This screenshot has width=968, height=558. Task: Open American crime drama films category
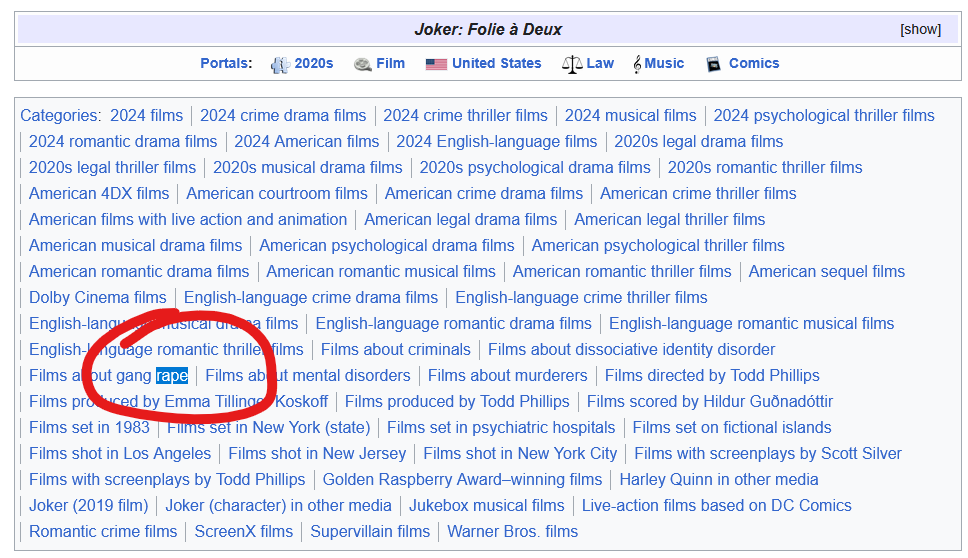click(483, 193)
